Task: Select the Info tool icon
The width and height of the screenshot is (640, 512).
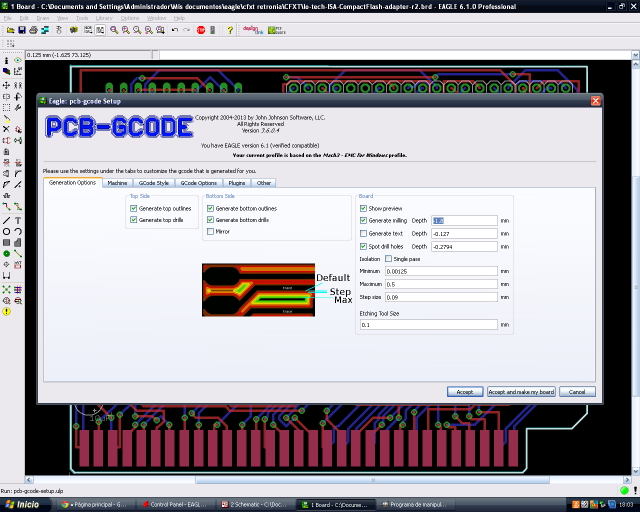Action: (6, 60)
